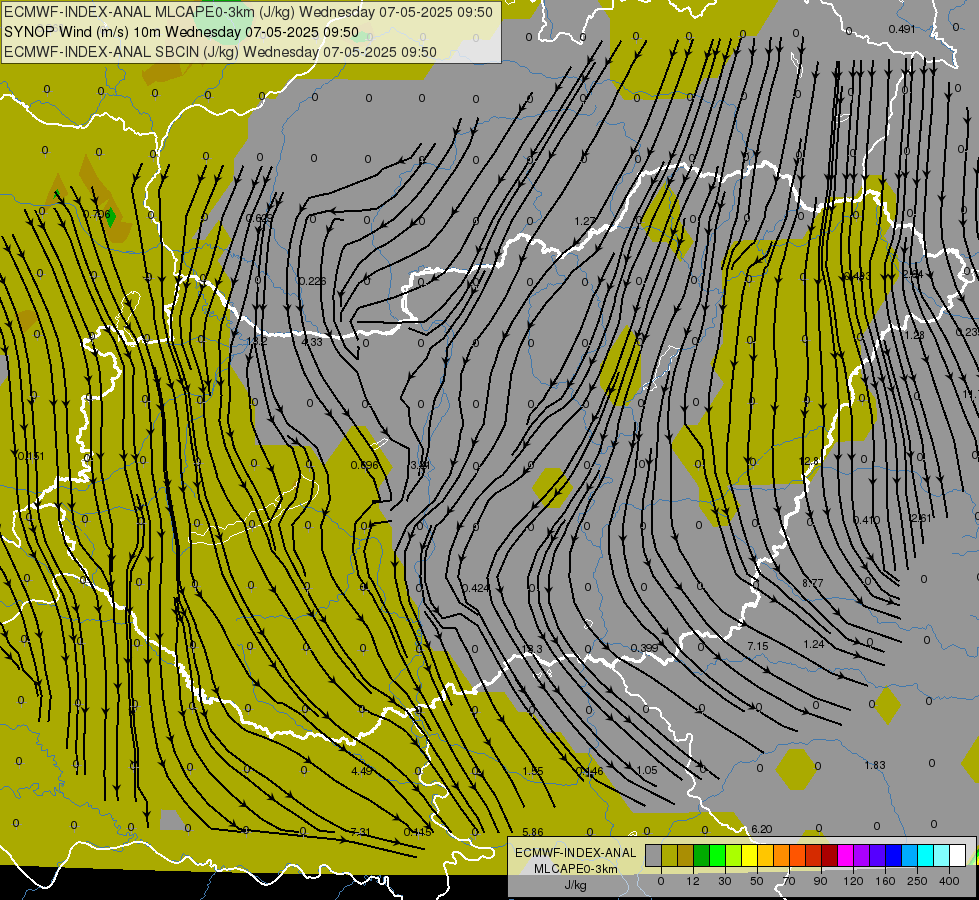This screenshot has height=900, width=979.
Task: Click the MLCAPE0-3km title line at top
Action: 248,12
